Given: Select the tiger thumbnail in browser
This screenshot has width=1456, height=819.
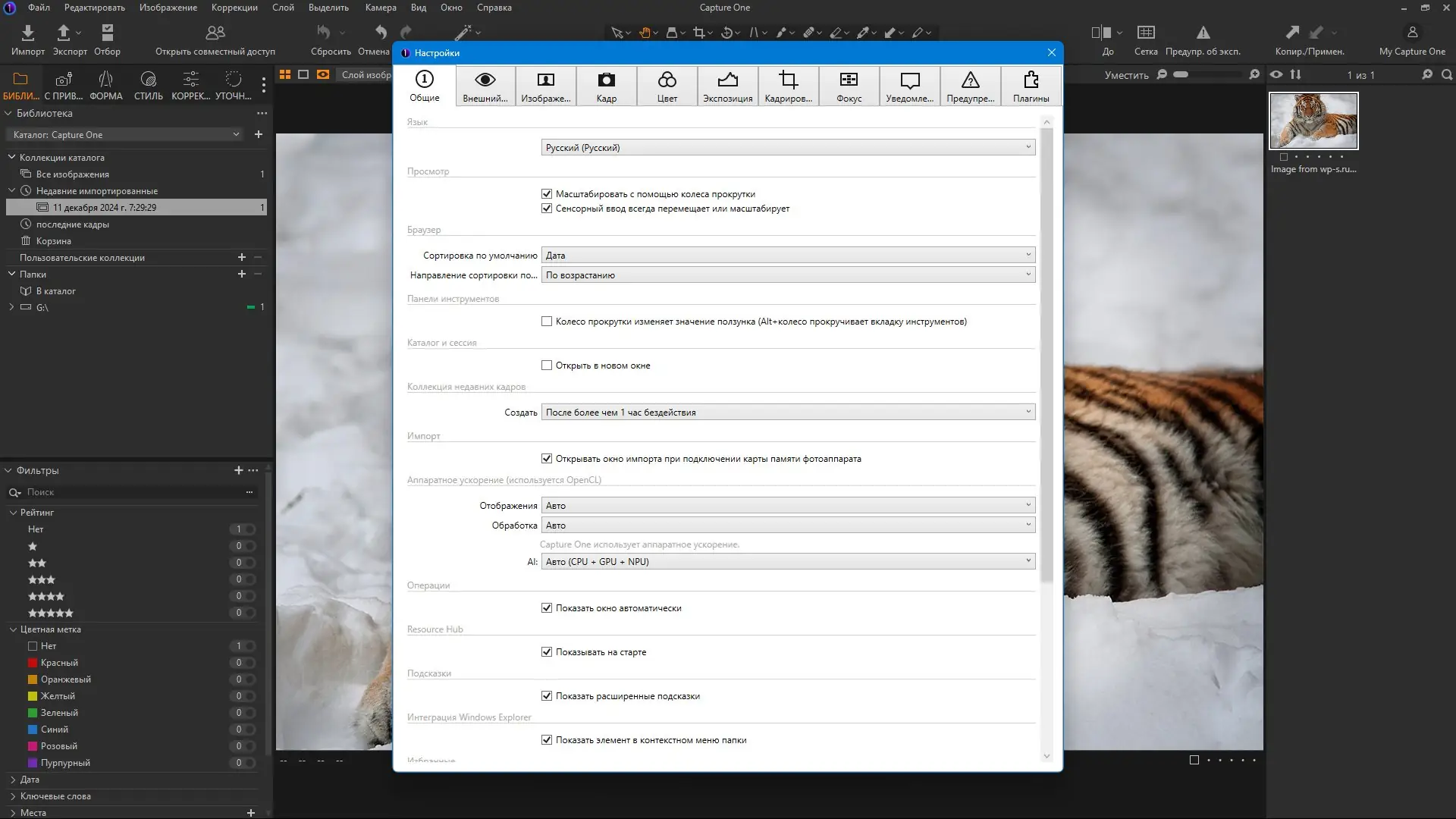Looking at the screenshot, I should coord(1313,121).
